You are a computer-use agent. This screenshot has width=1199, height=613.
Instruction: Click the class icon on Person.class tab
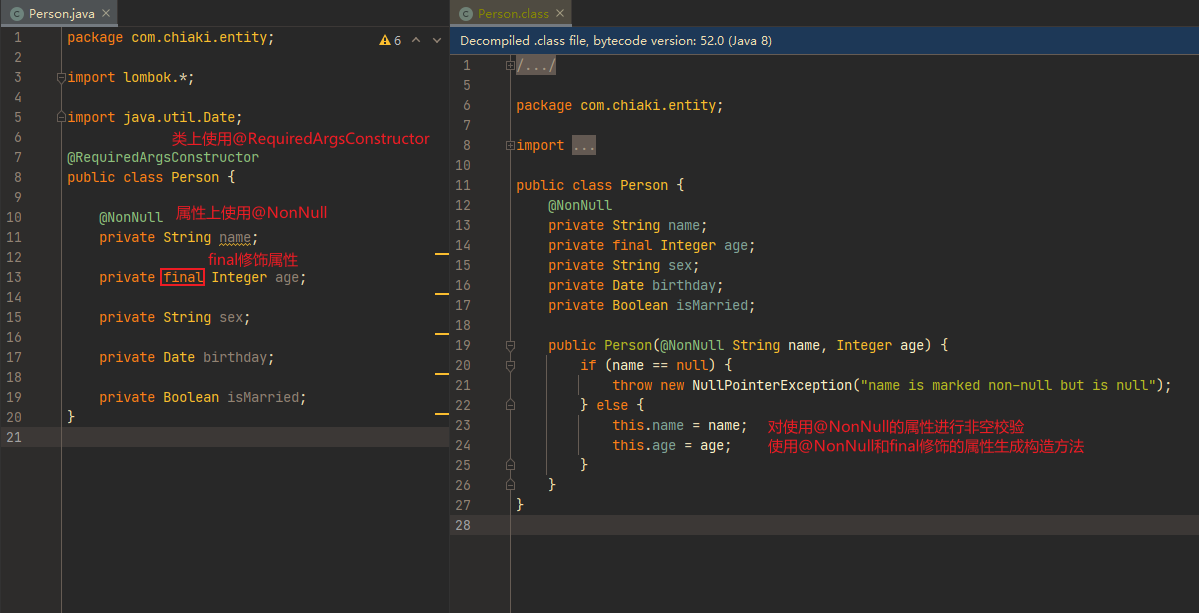click(x=466, y=14)
